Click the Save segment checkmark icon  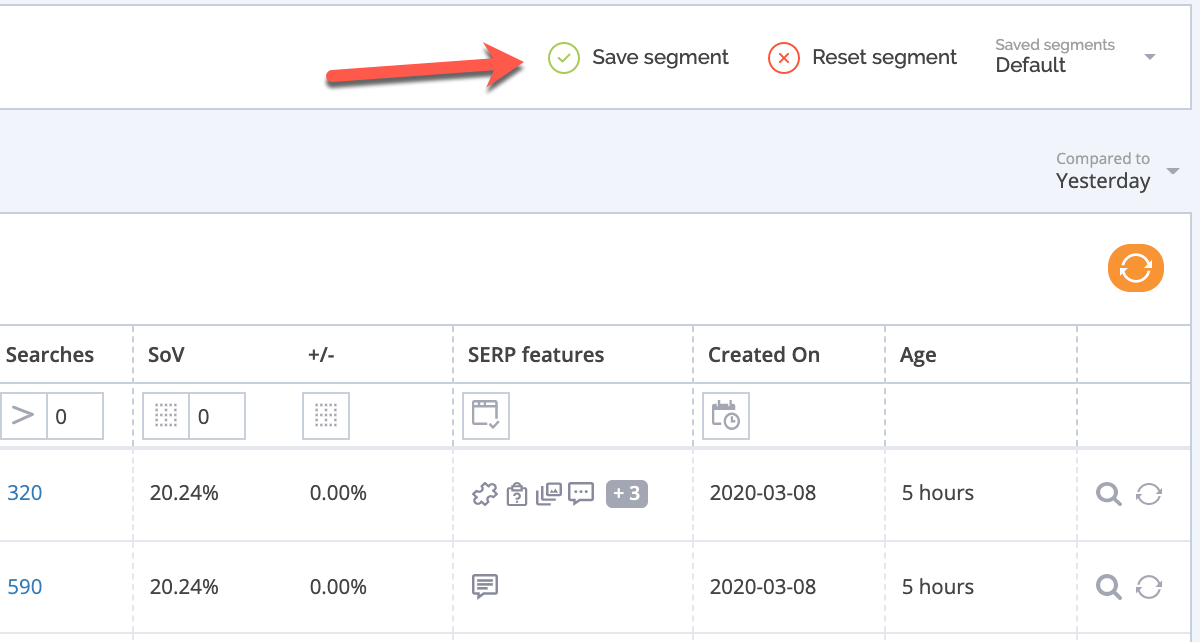[x=564, y=58]
